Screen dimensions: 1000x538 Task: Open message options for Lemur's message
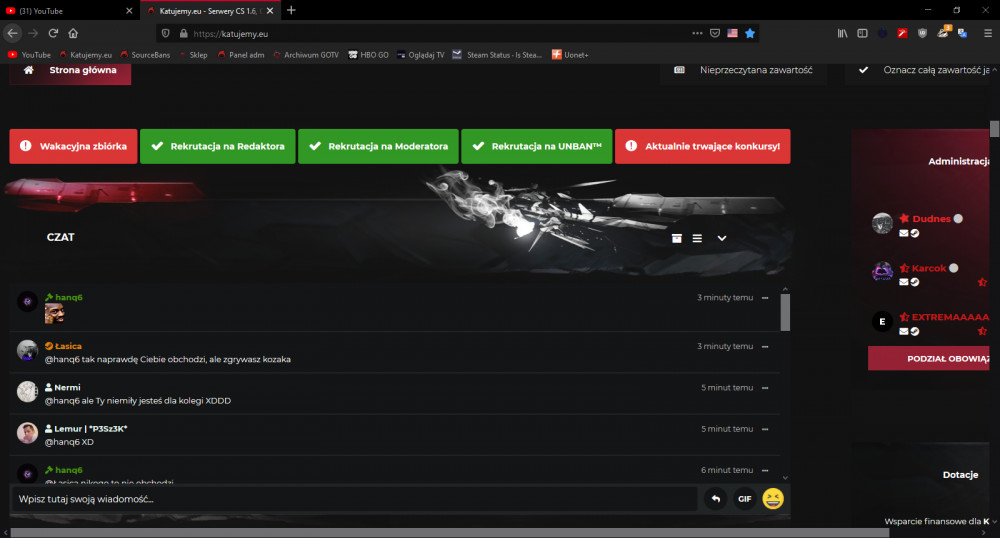765,429
